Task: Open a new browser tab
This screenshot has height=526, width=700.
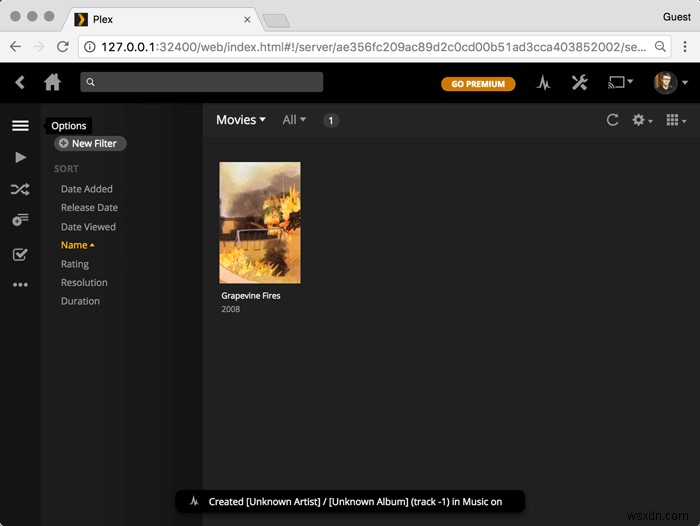Action: point(276,21)
